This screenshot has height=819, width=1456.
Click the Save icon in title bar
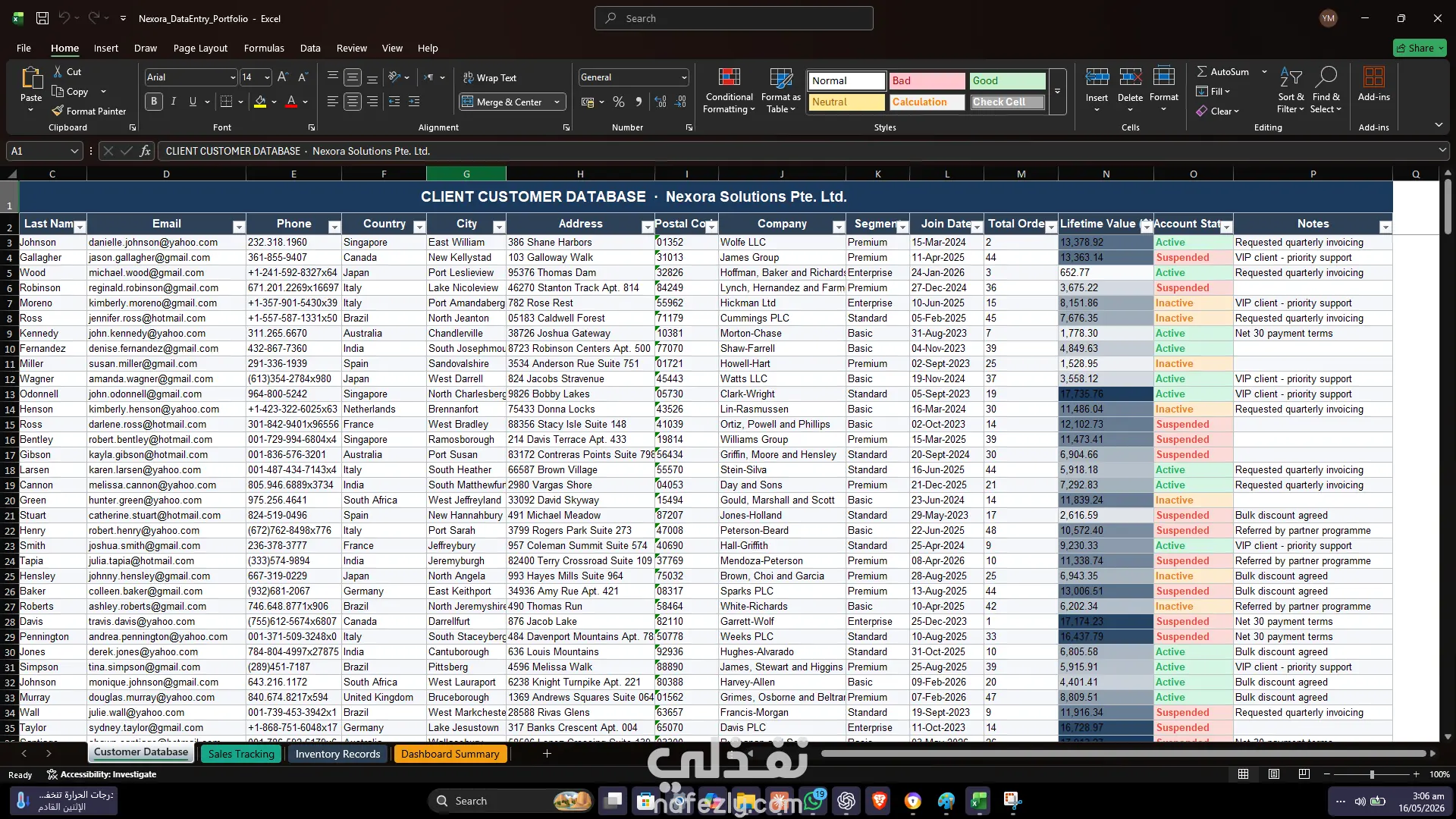[x=42, y=18]
